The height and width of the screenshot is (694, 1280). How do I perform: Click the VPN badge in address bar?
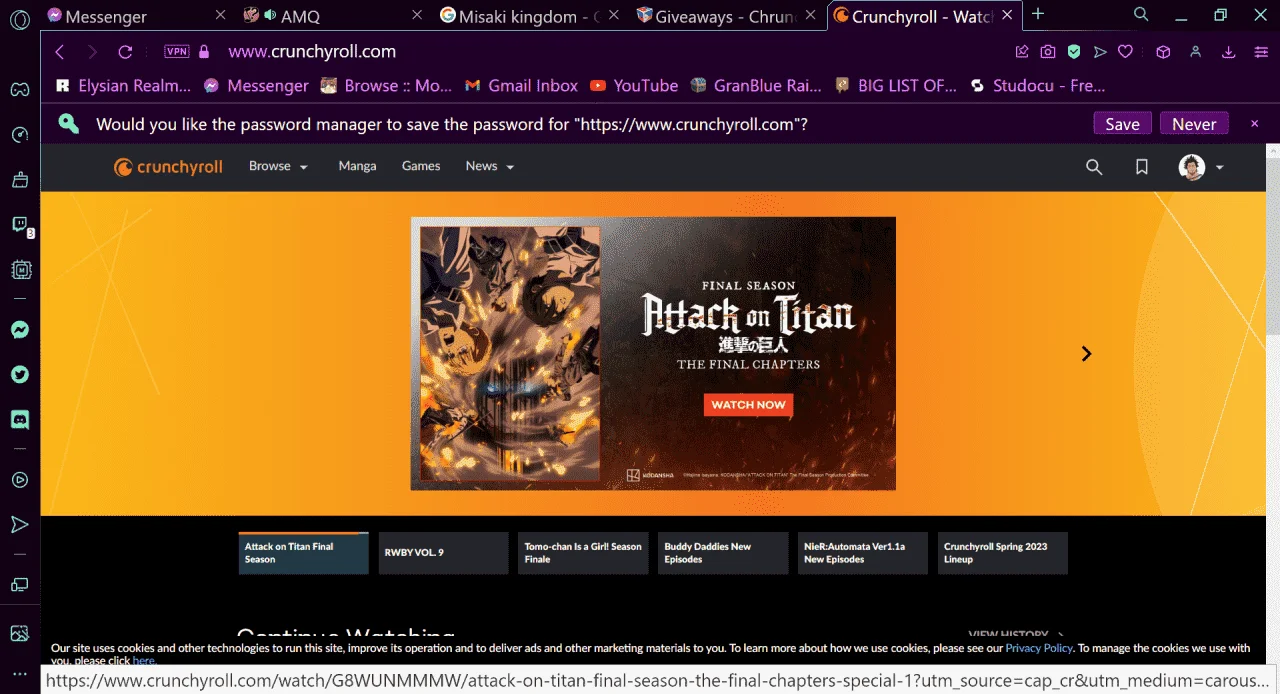coord(177,52)
